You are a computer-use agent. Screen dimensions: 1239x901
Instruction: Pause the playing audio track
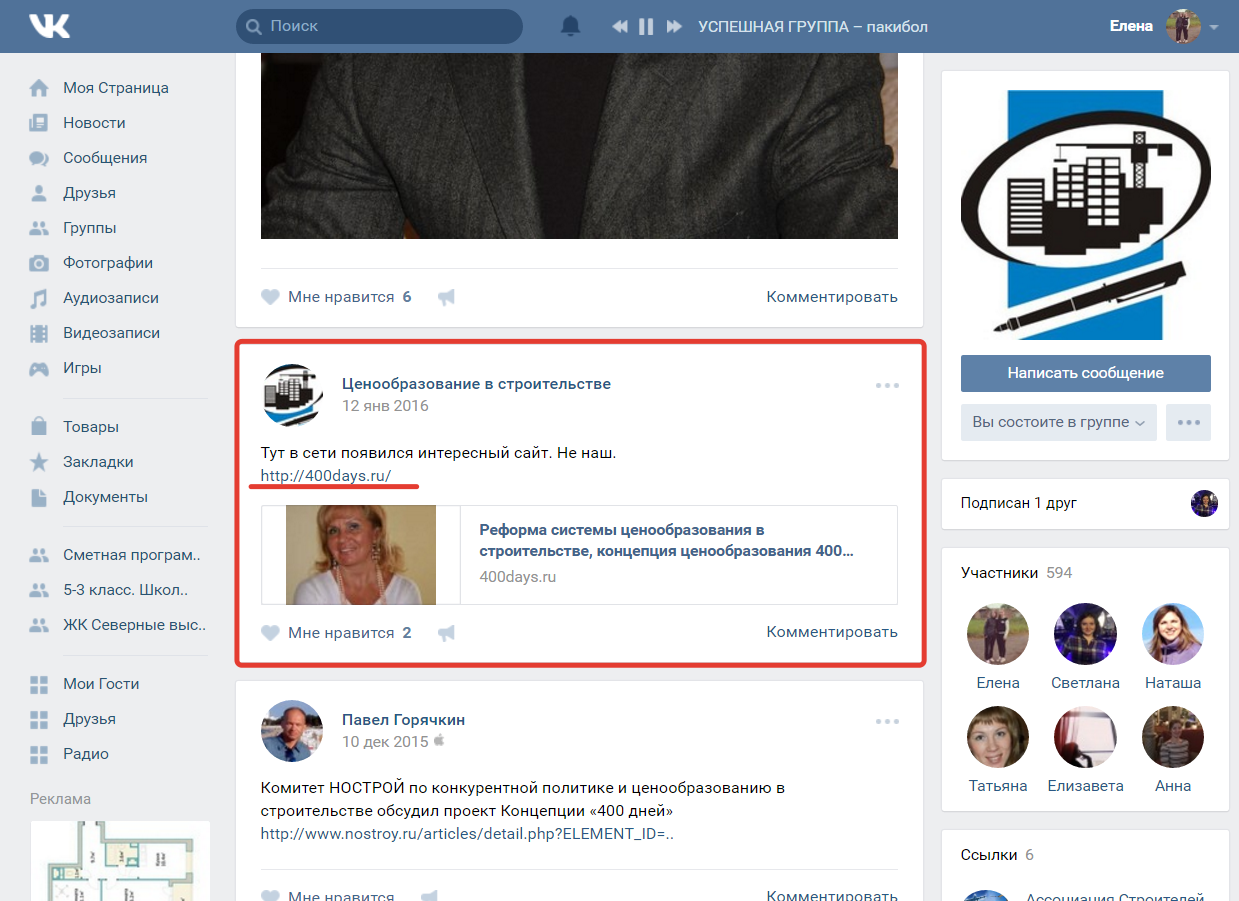click(646, 27)
